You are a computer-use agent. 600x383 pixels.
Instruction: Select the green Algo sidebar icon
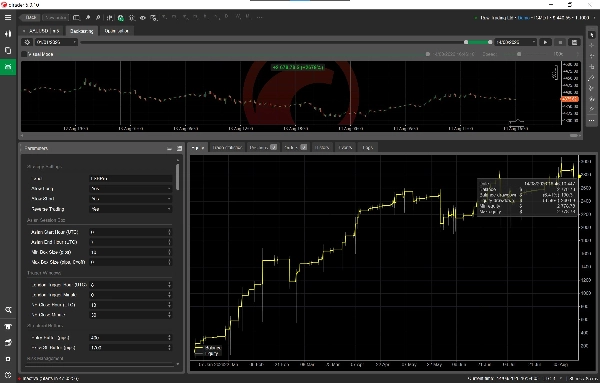8,67
